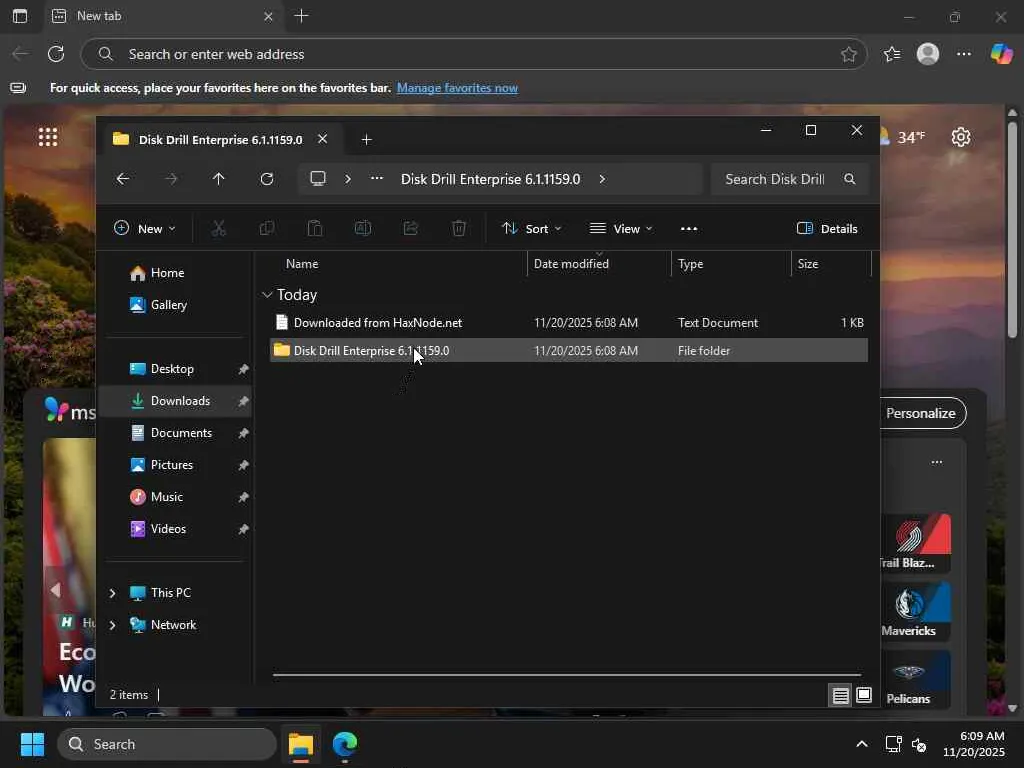The image size is (1024, 768).
Task: Click the Rename icon in Explorer toolbar
Action: click(362, 229)
